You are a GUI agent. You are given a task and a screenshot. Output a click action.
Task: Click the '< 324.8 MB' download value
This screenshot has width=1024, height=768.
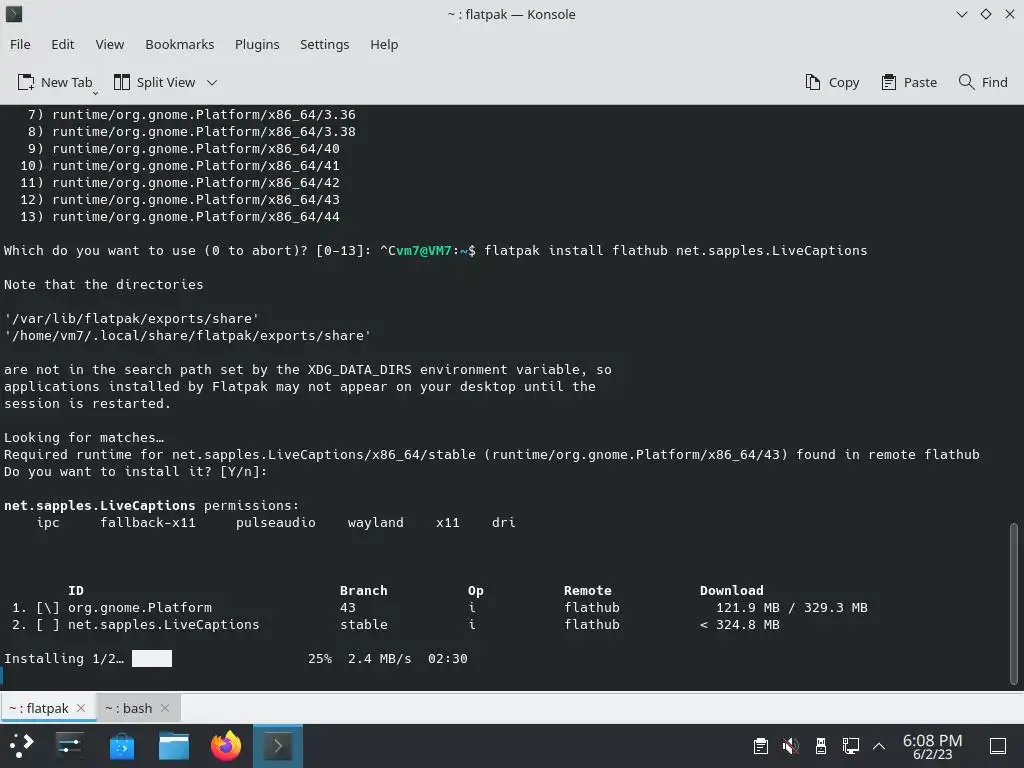[740, 624]
